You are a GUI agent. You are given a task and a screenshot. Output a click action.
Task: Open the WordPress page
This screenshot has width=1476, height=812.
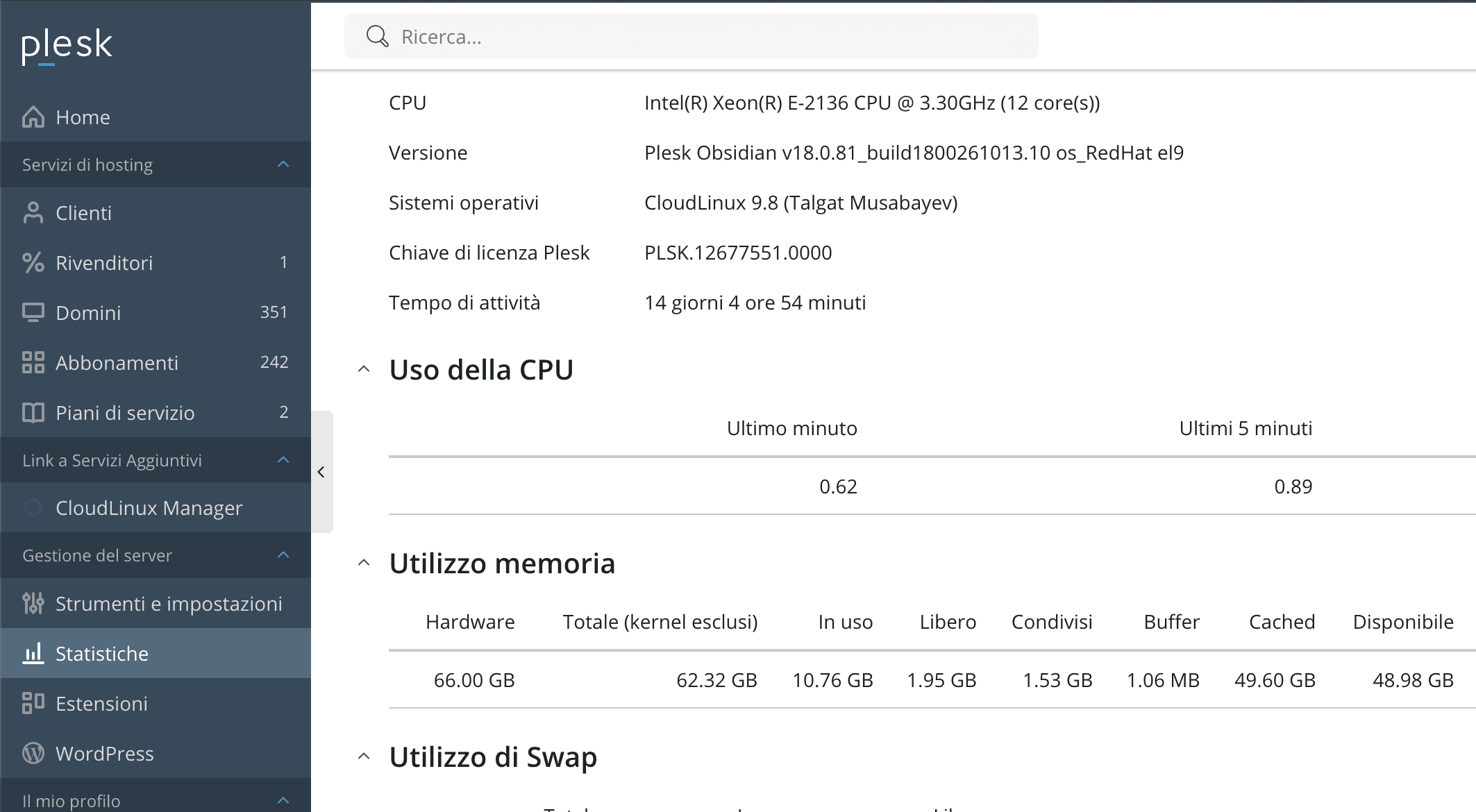[x=156, y=754]
